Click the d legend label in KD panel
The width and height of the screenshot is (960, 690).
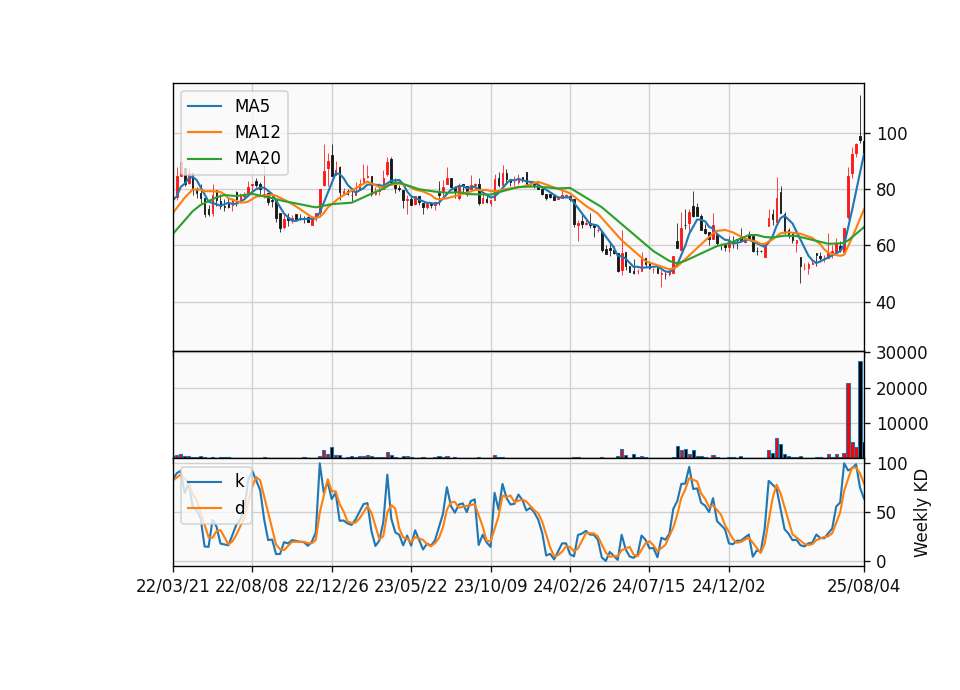click(x=239, y=508)
